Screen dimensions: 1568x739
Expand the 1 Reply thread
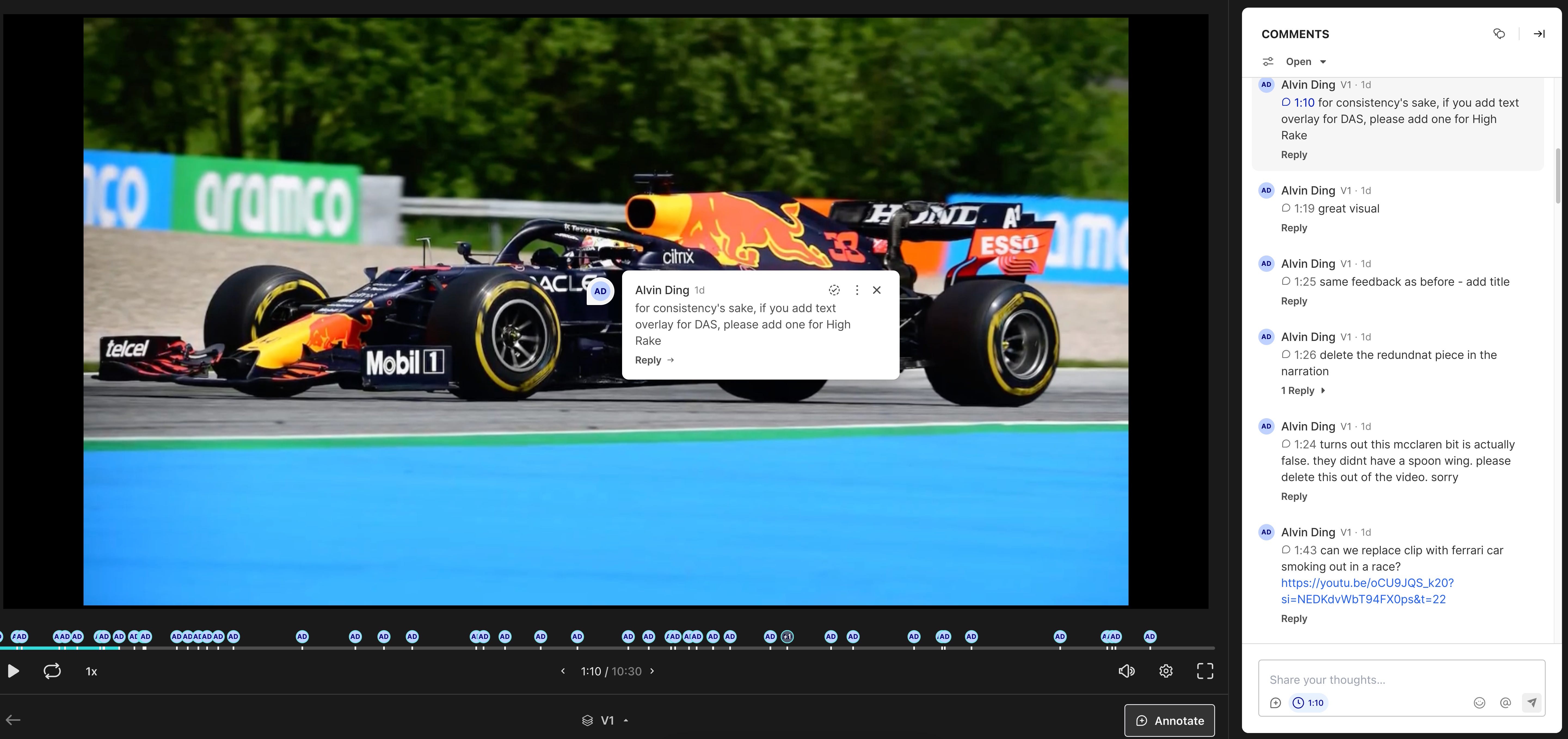pos(1303,390)
